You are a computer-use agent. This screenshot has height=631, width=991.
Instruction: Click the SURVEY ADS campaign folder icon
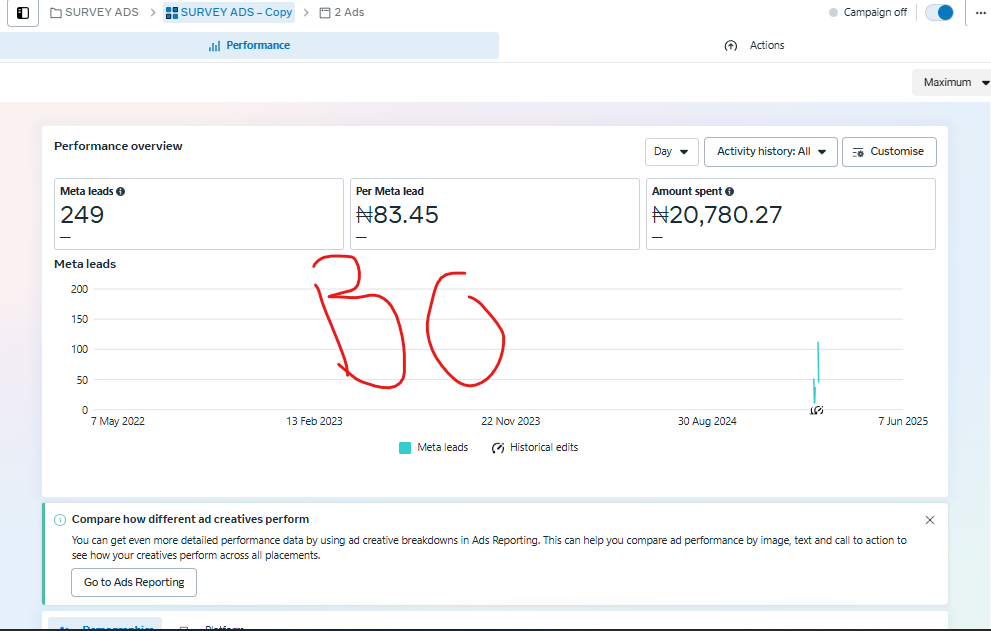pos(56,13)
